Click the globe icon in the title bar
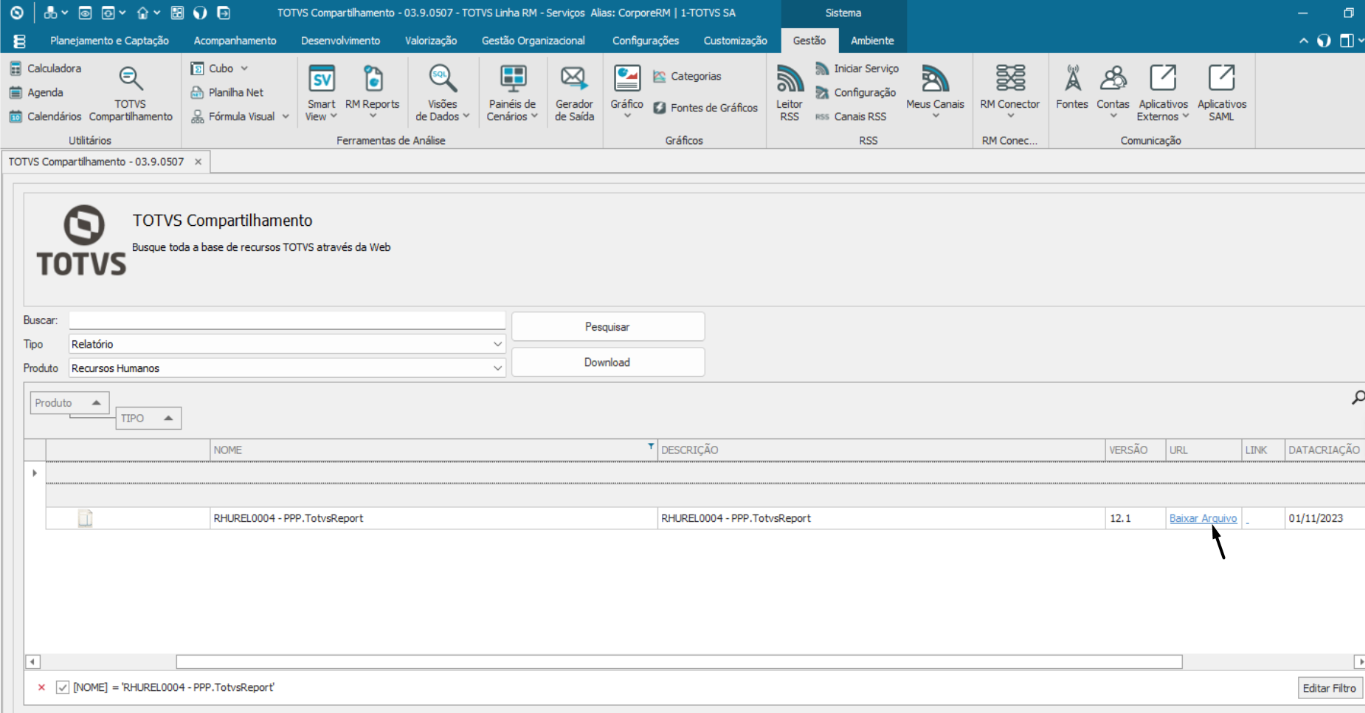Screen dimensions: 1365x713 click(x=200, y=13)
